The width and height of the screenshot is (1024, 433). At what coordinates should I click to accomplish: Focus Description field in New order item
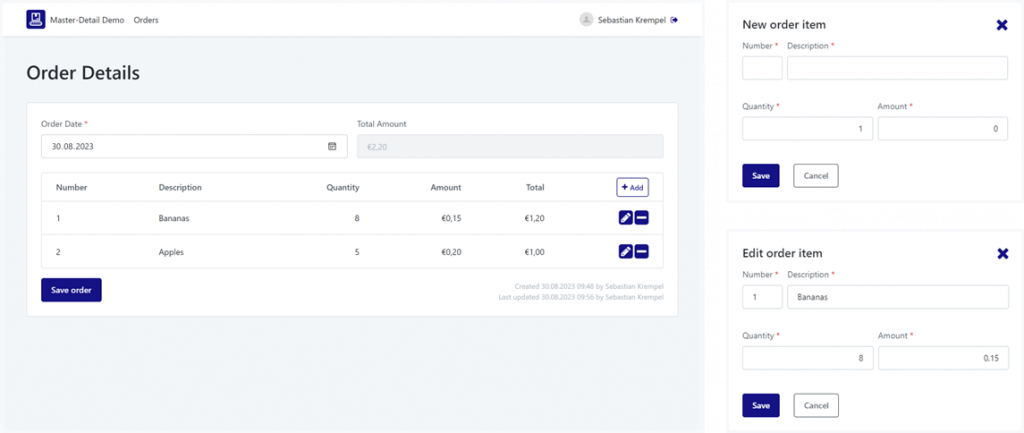[897, 68]
